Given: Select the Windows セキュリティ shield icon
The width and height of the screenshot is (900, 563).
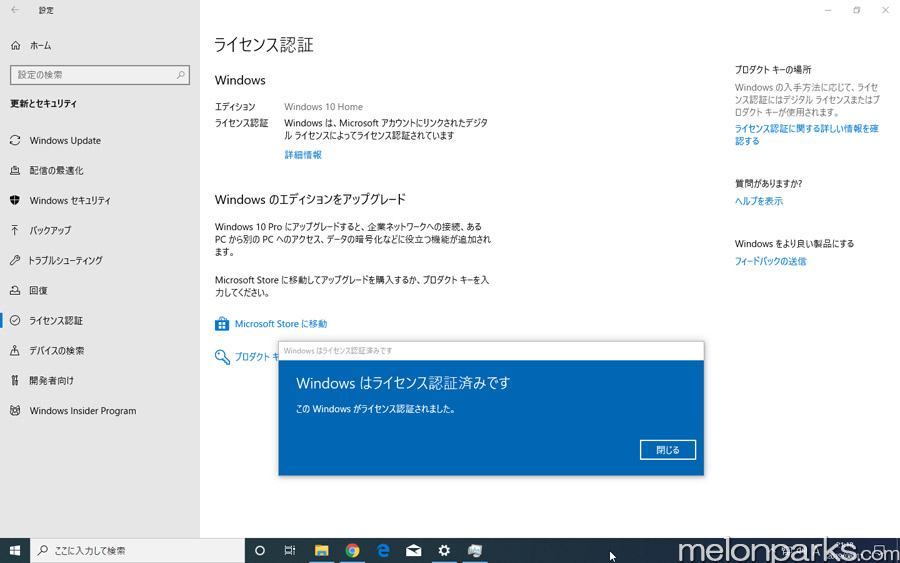Looking at the screenshot, I should pyautogui.click(x=15, y=200).
